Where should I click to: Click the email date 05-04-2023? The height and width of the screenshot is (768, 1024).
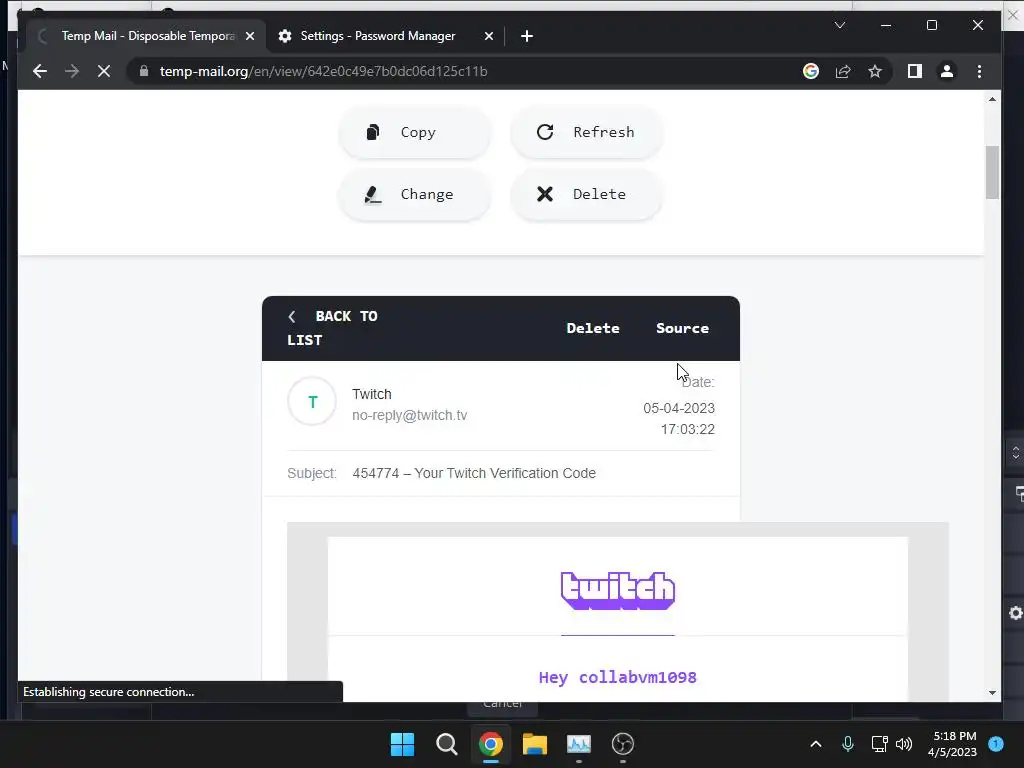(679, 408)
